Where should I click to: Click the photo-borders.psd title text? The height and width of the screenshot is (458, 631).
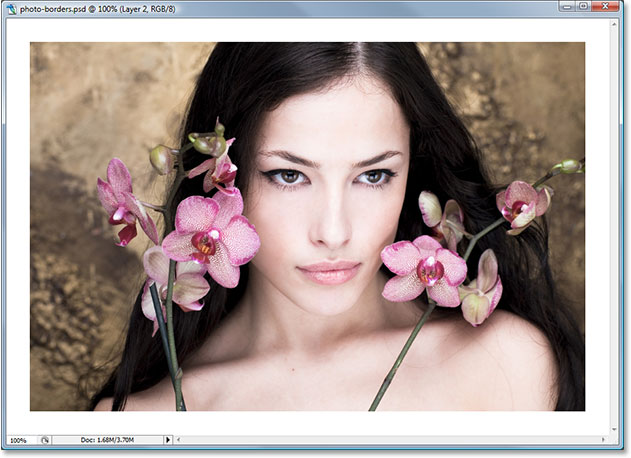pyautogui.click(x=53, y=9)
